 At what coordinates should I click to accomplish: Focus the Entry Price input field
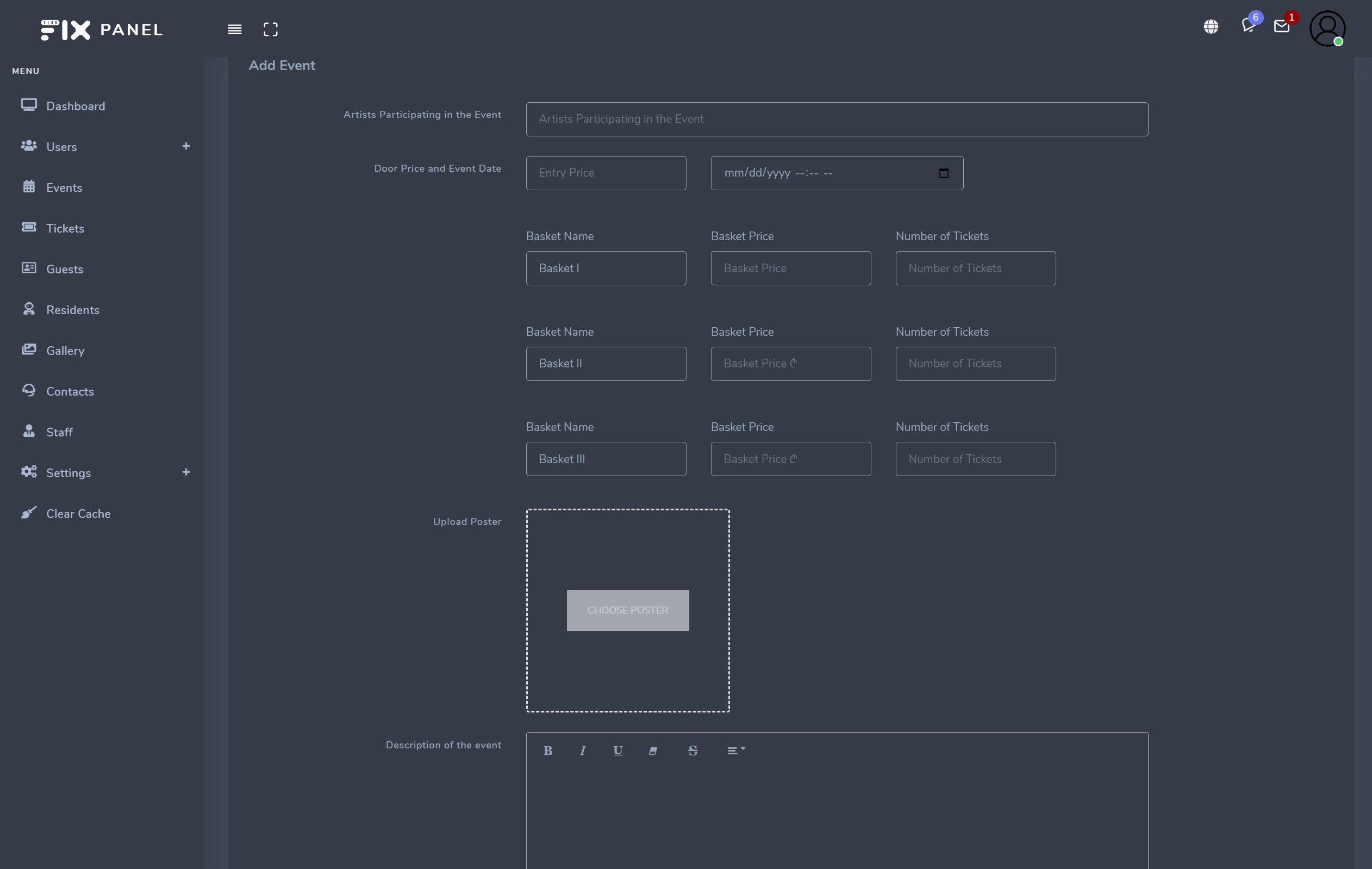(606, 173)
